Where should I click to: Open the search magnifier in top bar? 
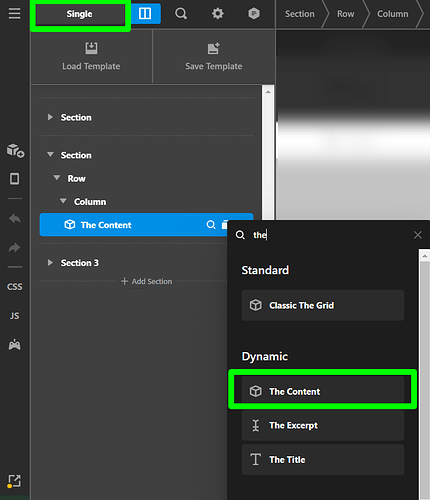[x=181, y=14]
